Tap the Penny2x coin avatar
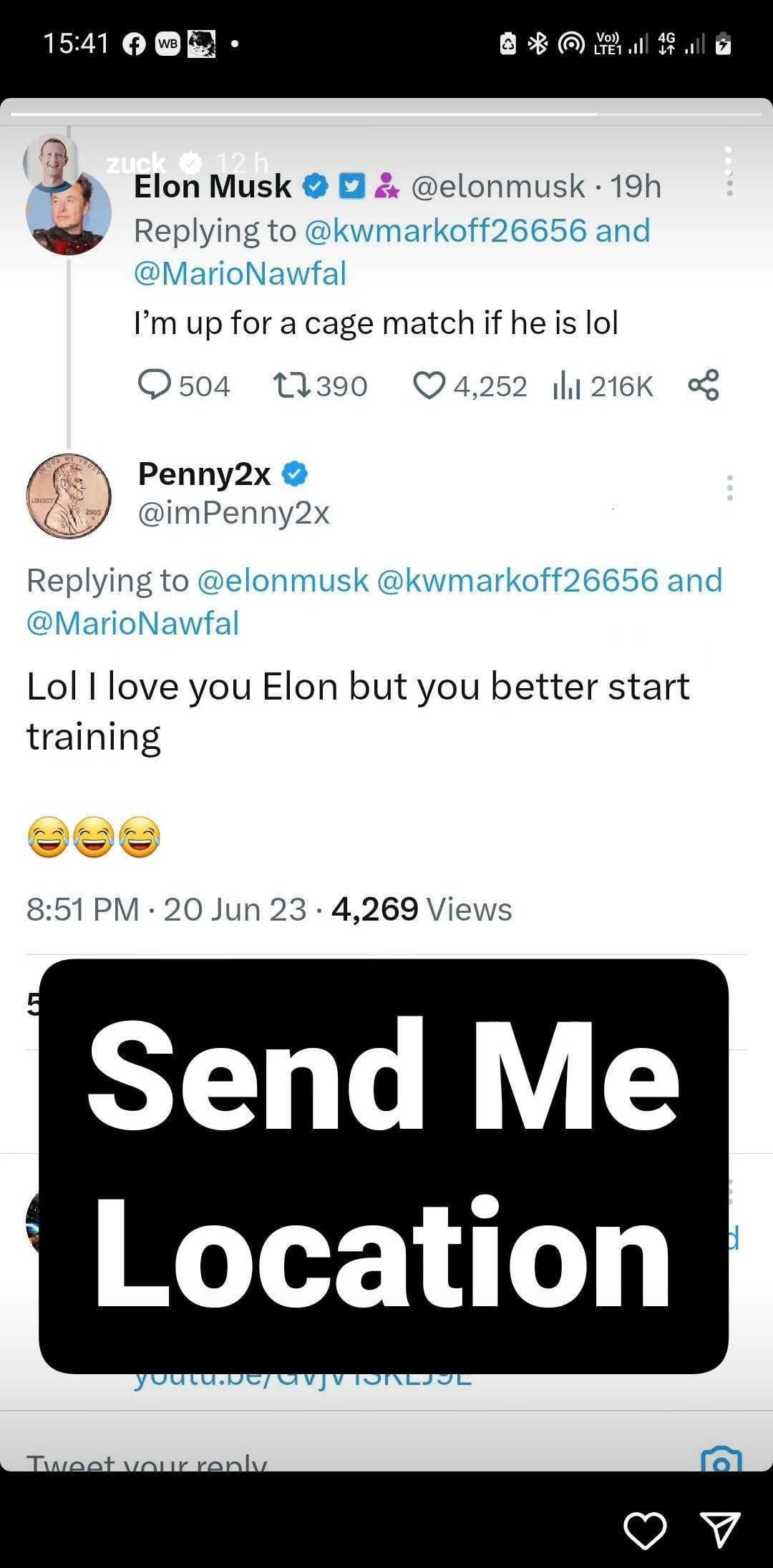The image size is (773, 1568). 69,495
